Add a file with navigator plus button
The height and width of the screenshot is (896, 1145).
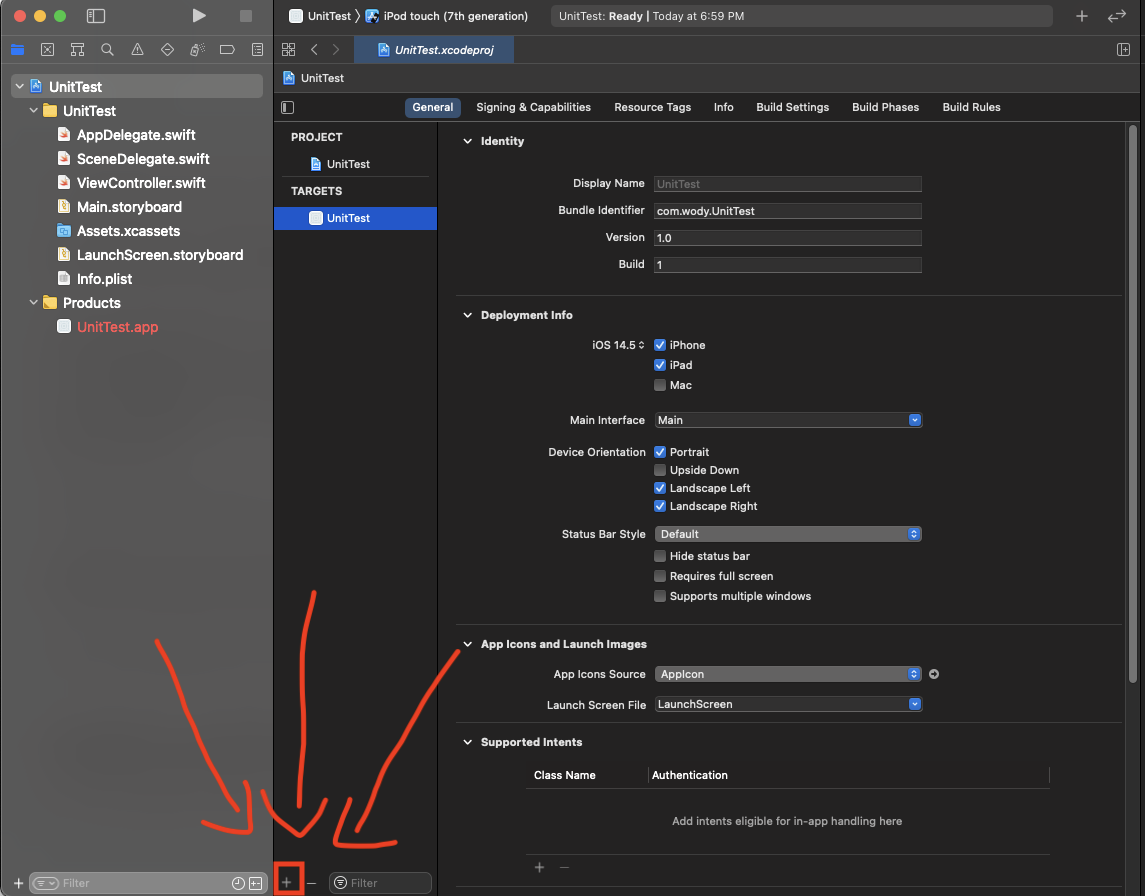18,883
